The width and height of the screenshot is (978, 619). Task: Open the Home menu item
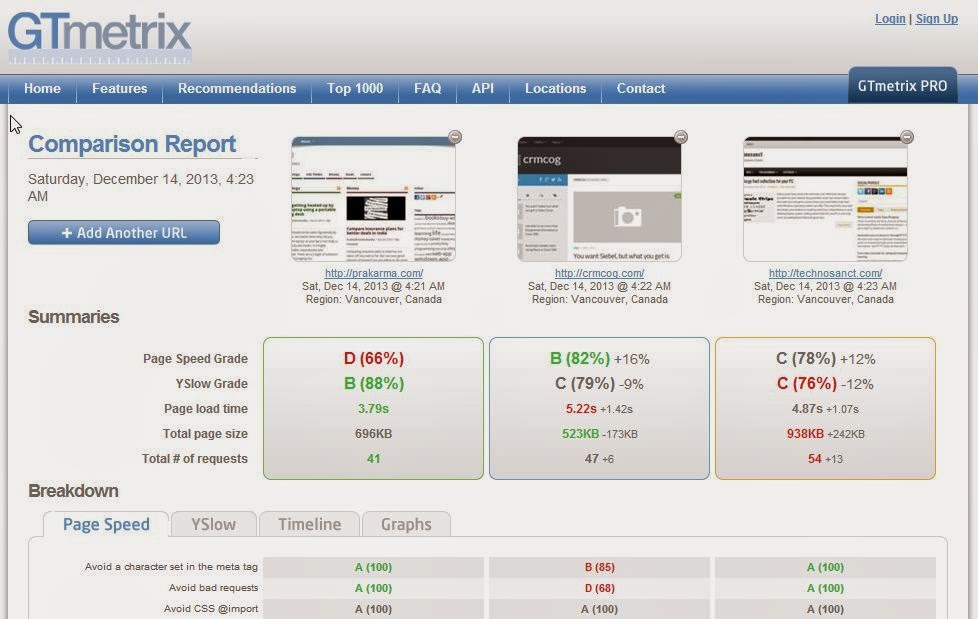coord(42,89)
